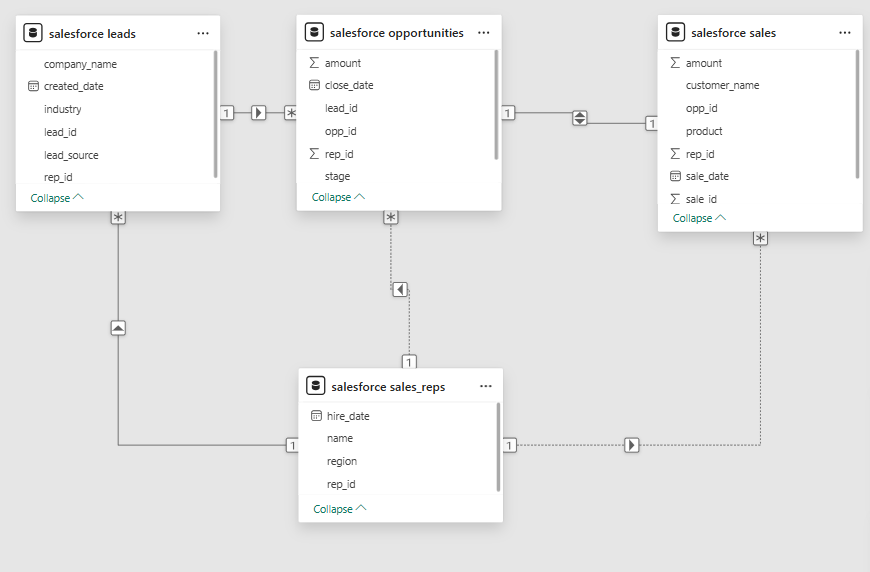The width and height of the screenshot is (870, 572).
Task: Click calendar icon beside close_date in opportunities
Action: point(314,85)
